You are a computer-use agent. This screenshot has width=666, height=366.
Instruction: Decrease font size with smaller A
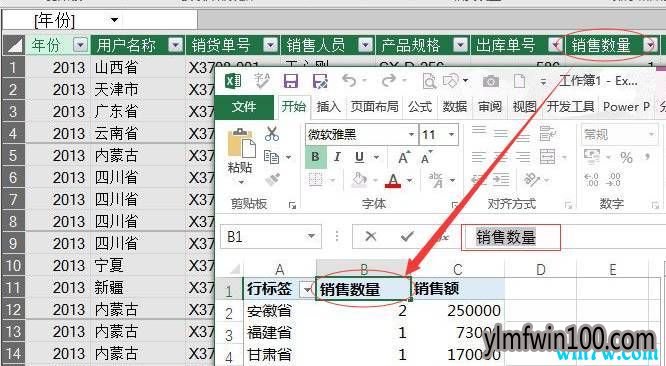[426, 158]
